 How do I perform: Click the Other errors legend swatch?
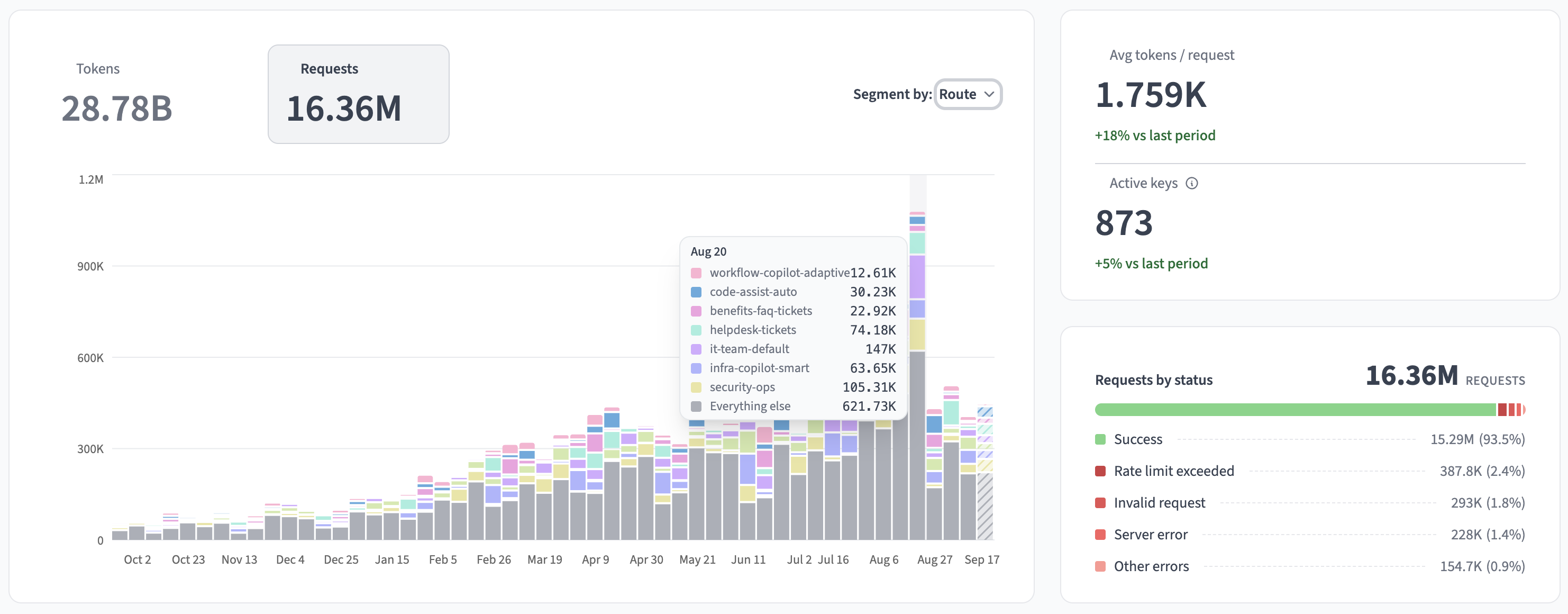1100,566
